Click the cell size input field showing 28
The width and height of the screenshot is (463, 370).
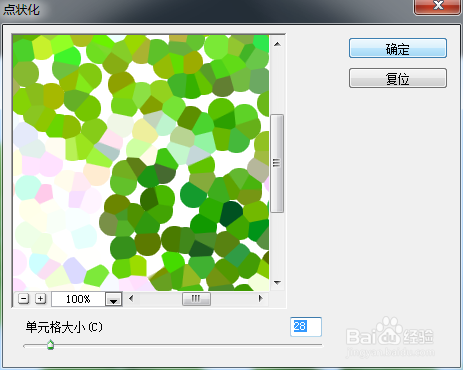(306, 327)
